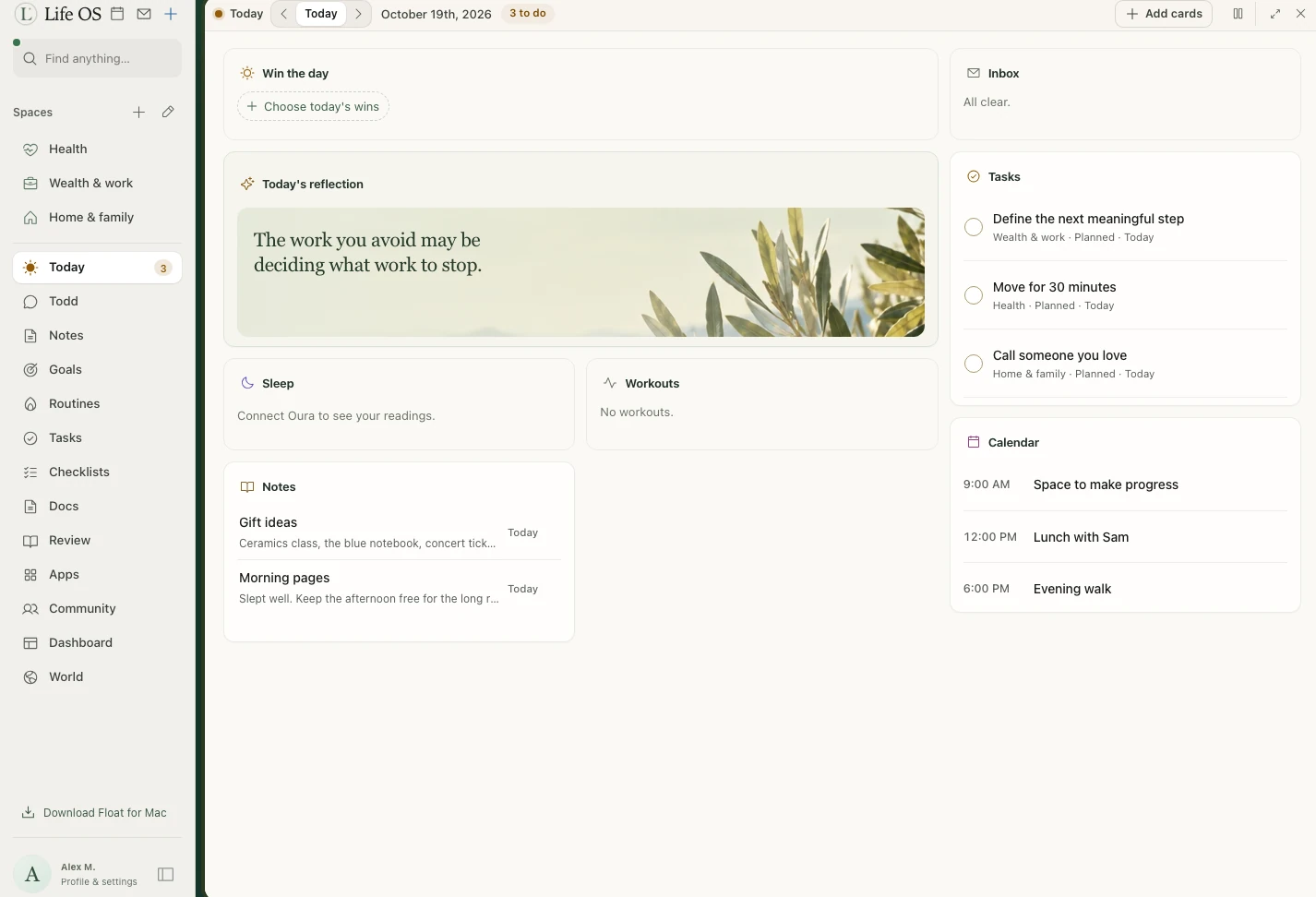Viewport: 1316px width, 897px height.
Task: Open Apps page
Action: point(97,574)
